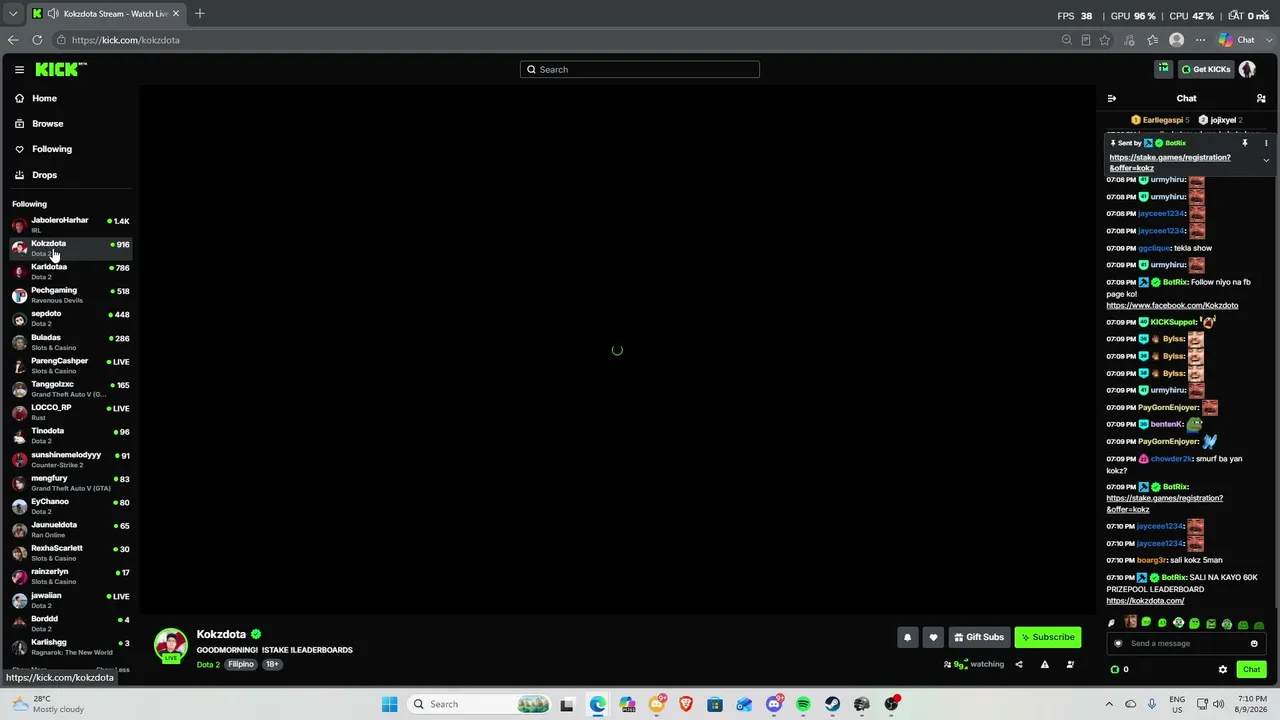Image resolution: width=1280 pixels, height=720 pixels.
Task: Share the stream via share icon
Action: click(1019, 664)
